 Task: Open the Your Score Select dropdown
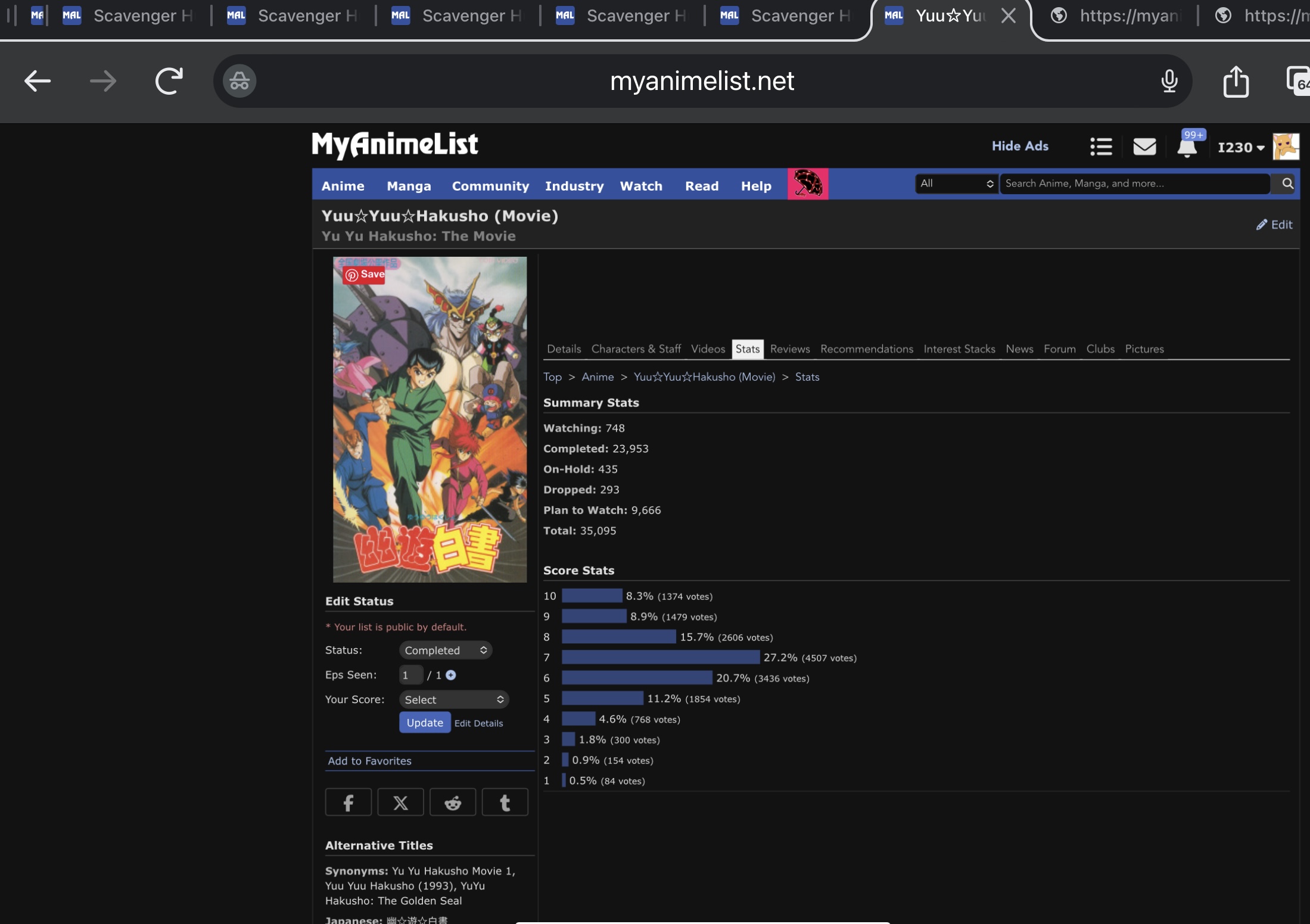454,699
